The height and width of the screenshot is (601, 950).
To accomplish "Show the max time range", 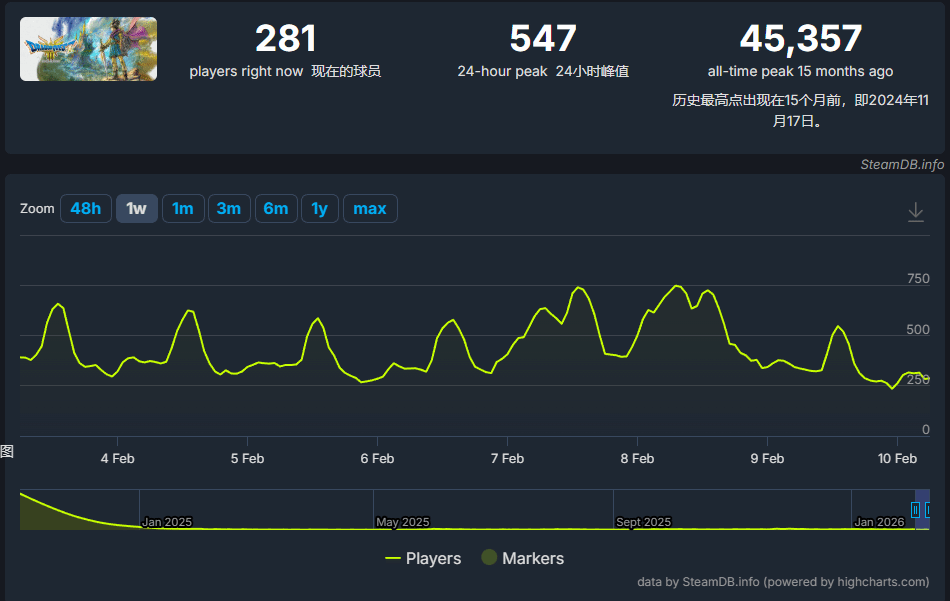I will (370, 208).
